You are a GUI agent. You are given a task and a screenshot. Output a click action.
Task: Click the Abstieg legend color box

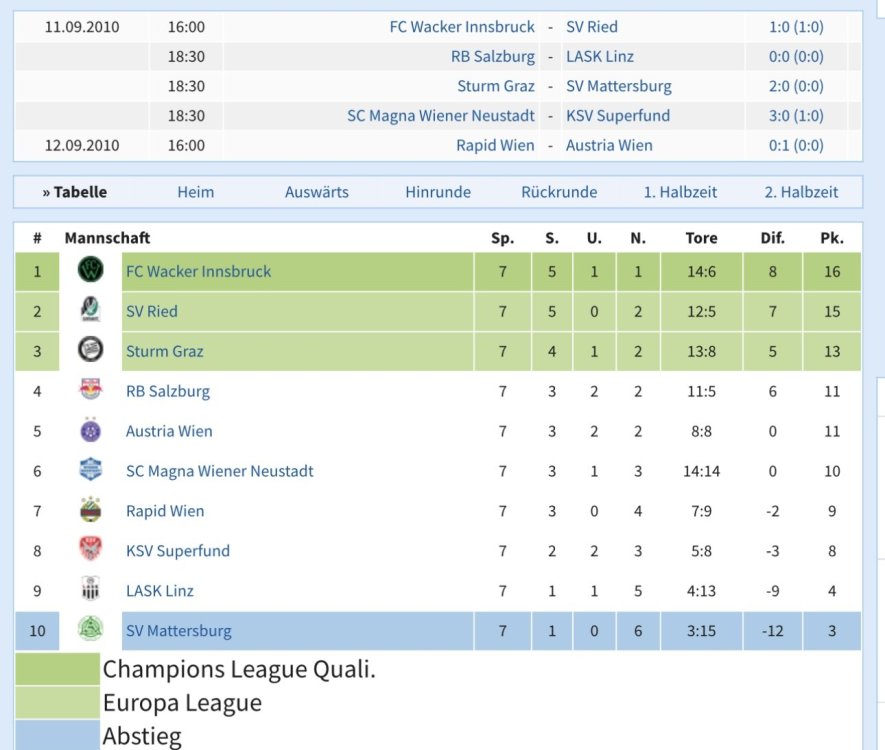click(x=58, y=736)
